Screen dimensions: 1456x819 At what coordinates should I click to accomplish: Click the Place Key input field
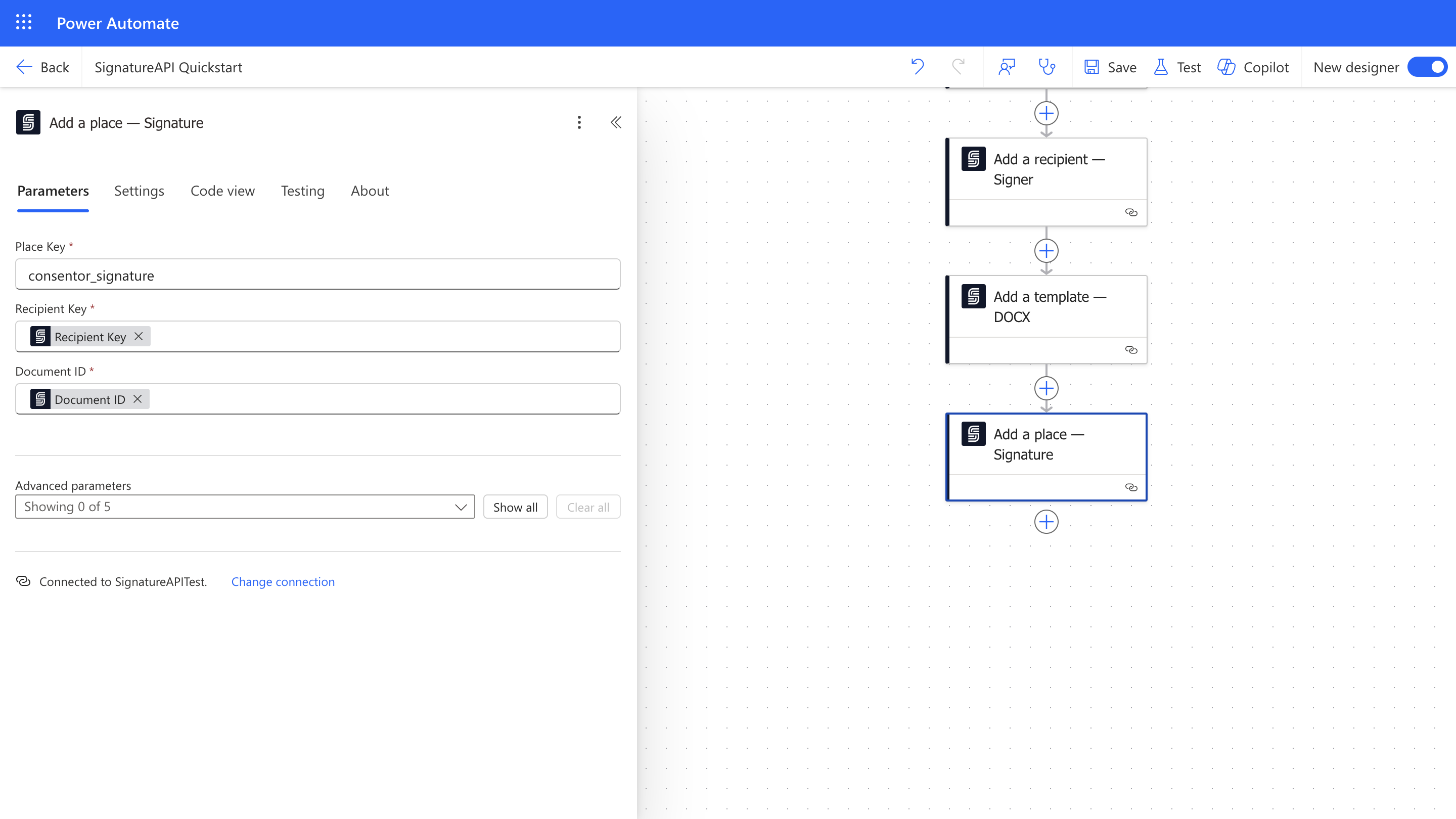[317, 275]
